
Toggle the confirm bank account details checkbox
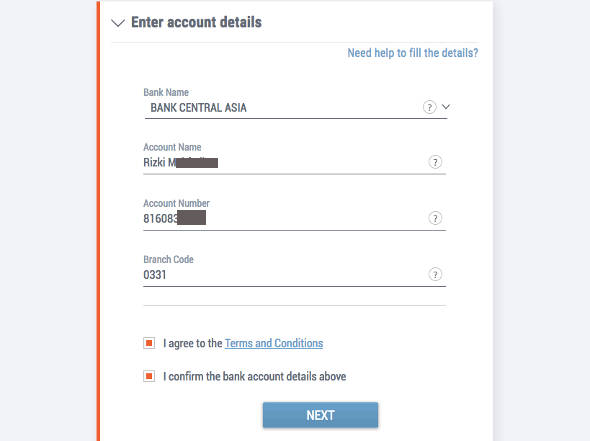(x=149, y=376)
